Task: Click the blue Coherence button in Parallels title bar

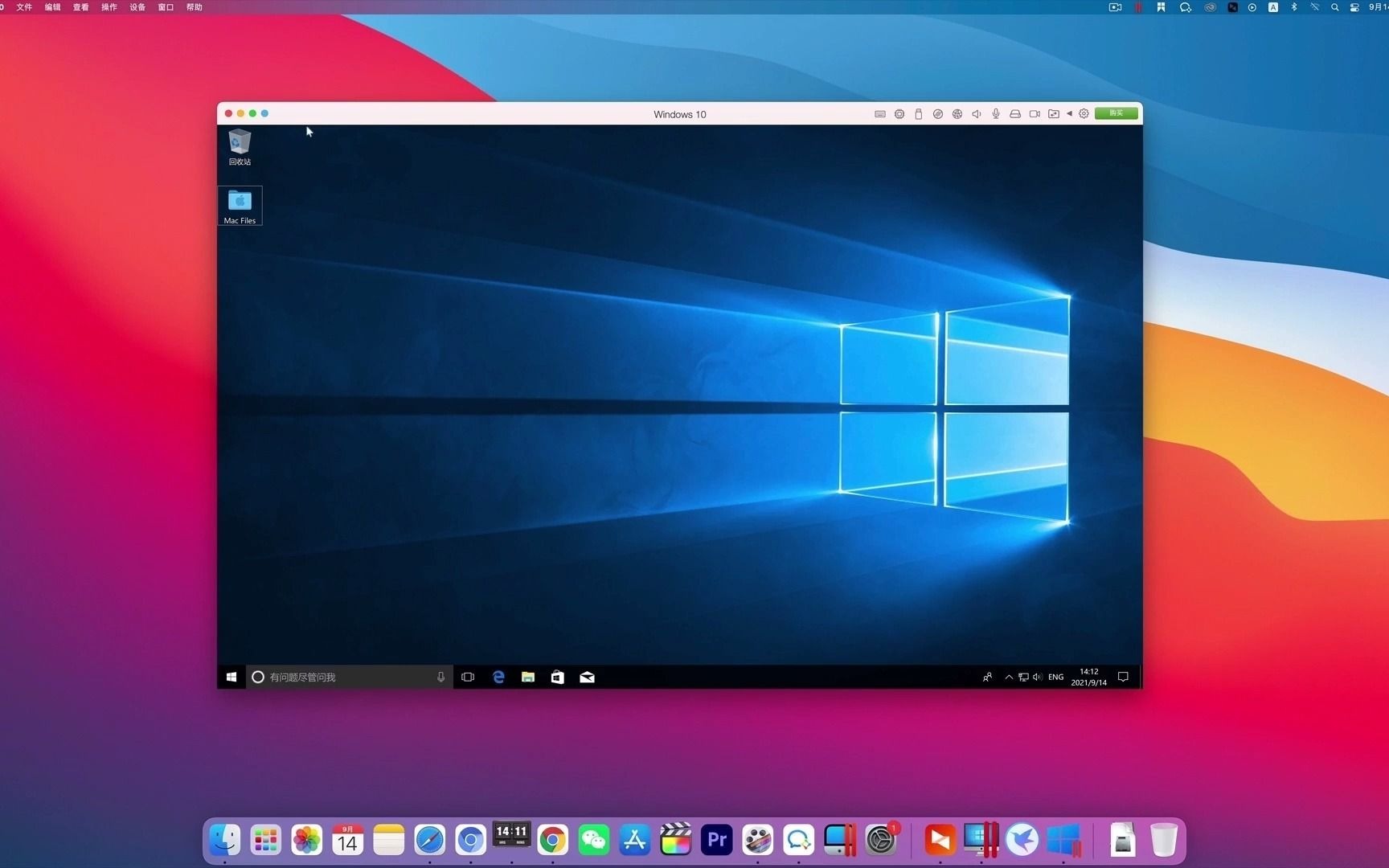Action: (x=264, y=113)
